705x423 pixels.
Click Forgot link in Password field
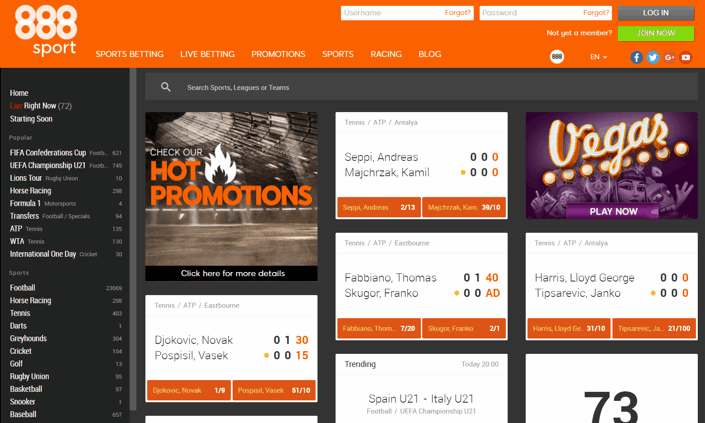pyautogui.click(x=596, y=13)
